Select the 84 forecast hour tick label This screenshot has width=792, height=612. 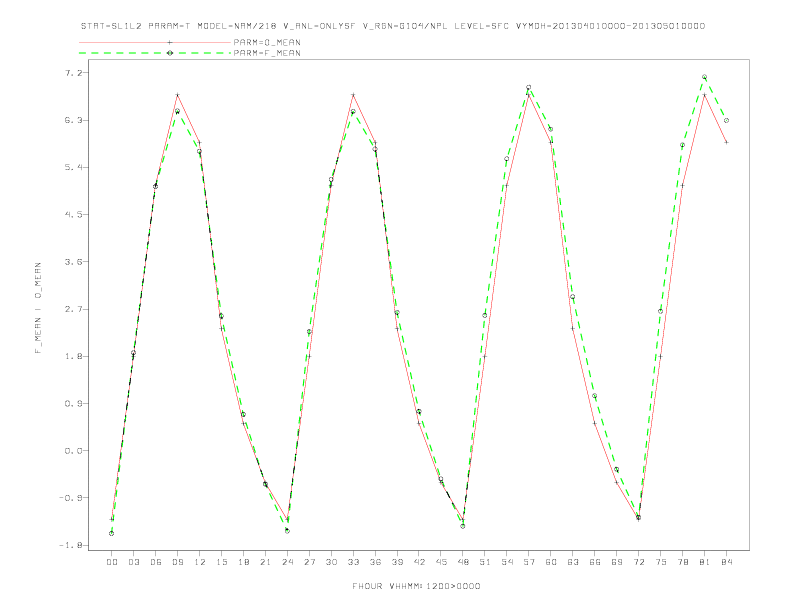pyautogui.click(x=726, y=562)
